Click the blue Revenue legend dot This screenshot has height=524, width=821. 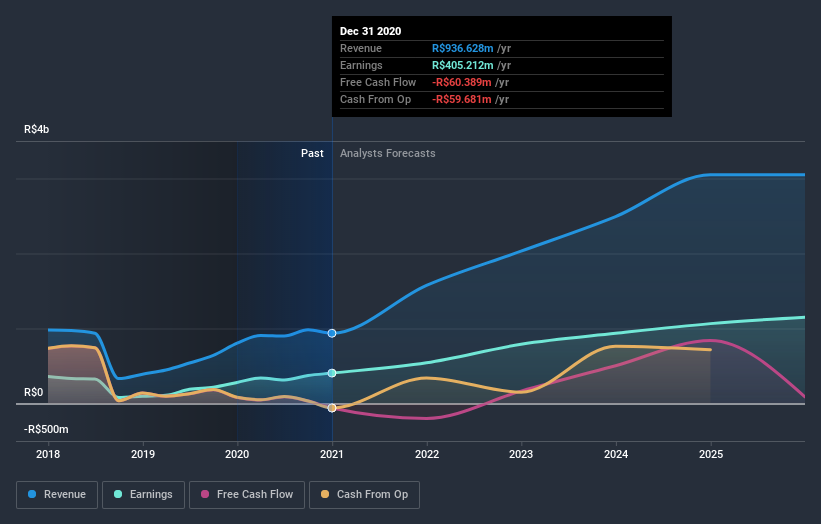(32, 494)
